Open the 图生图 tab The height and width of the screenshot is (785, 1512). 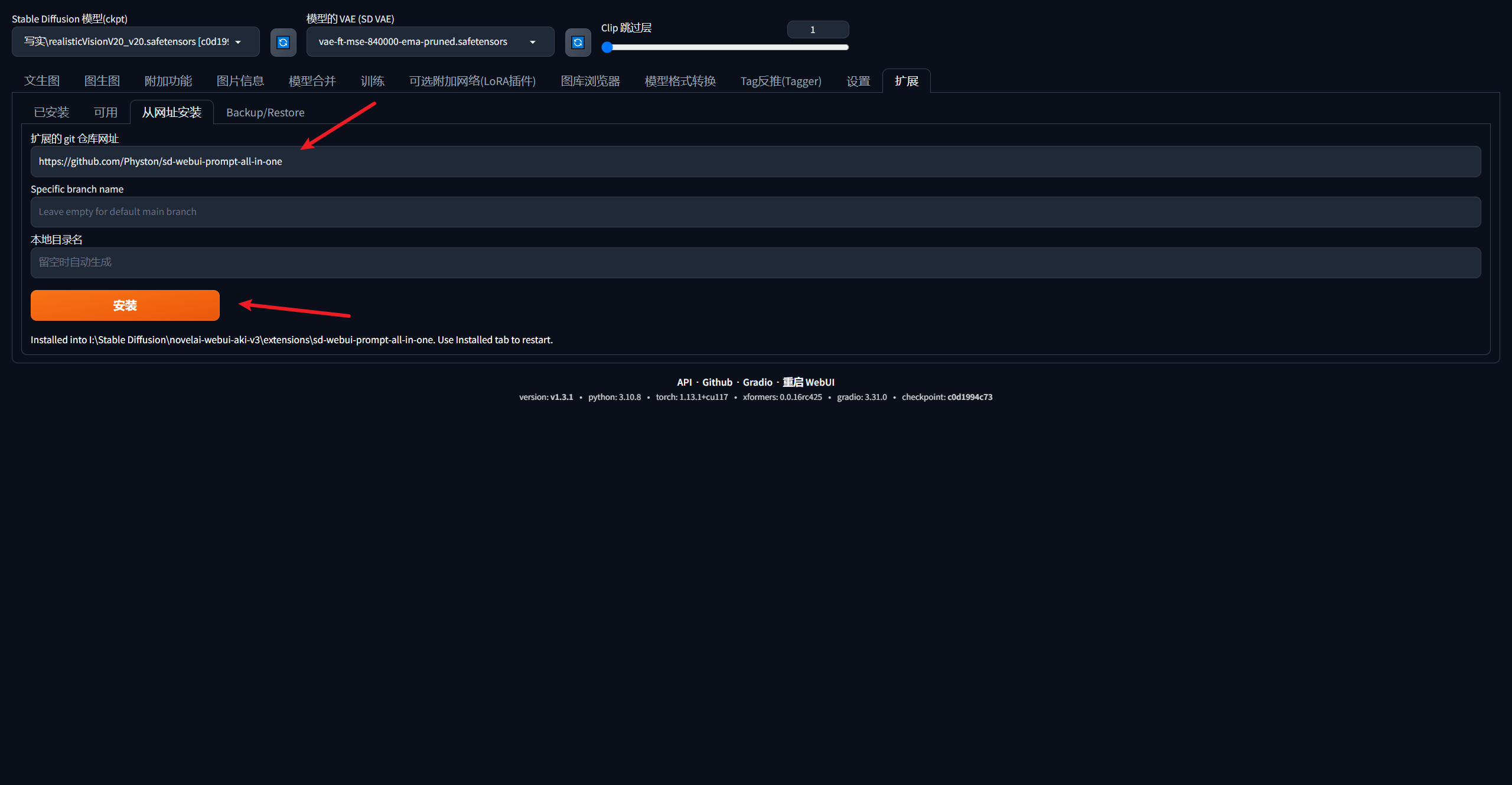coord(102,81)
